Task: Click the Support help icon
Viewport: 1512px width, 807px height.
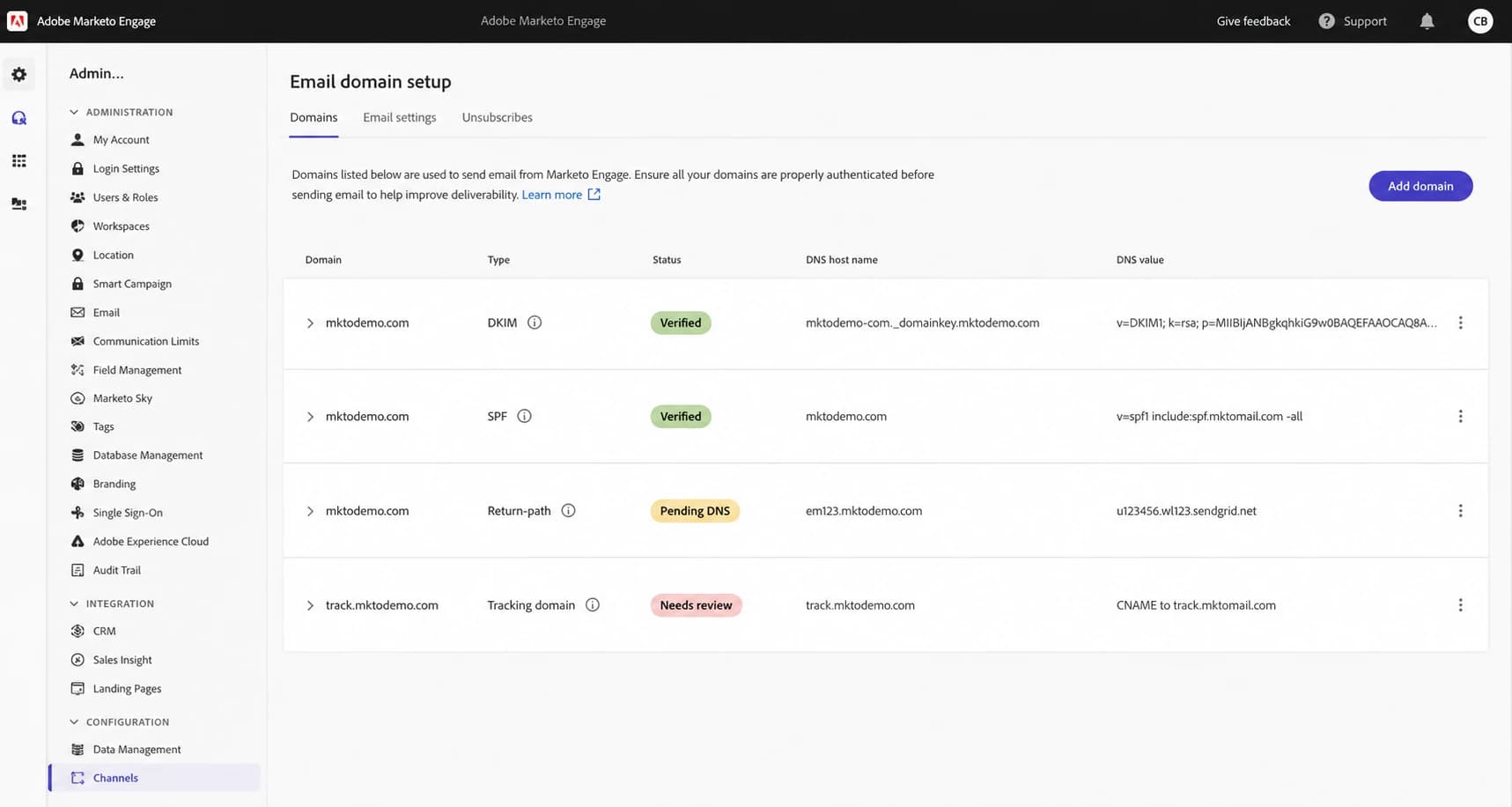Action: click(x=1326, y=21)
